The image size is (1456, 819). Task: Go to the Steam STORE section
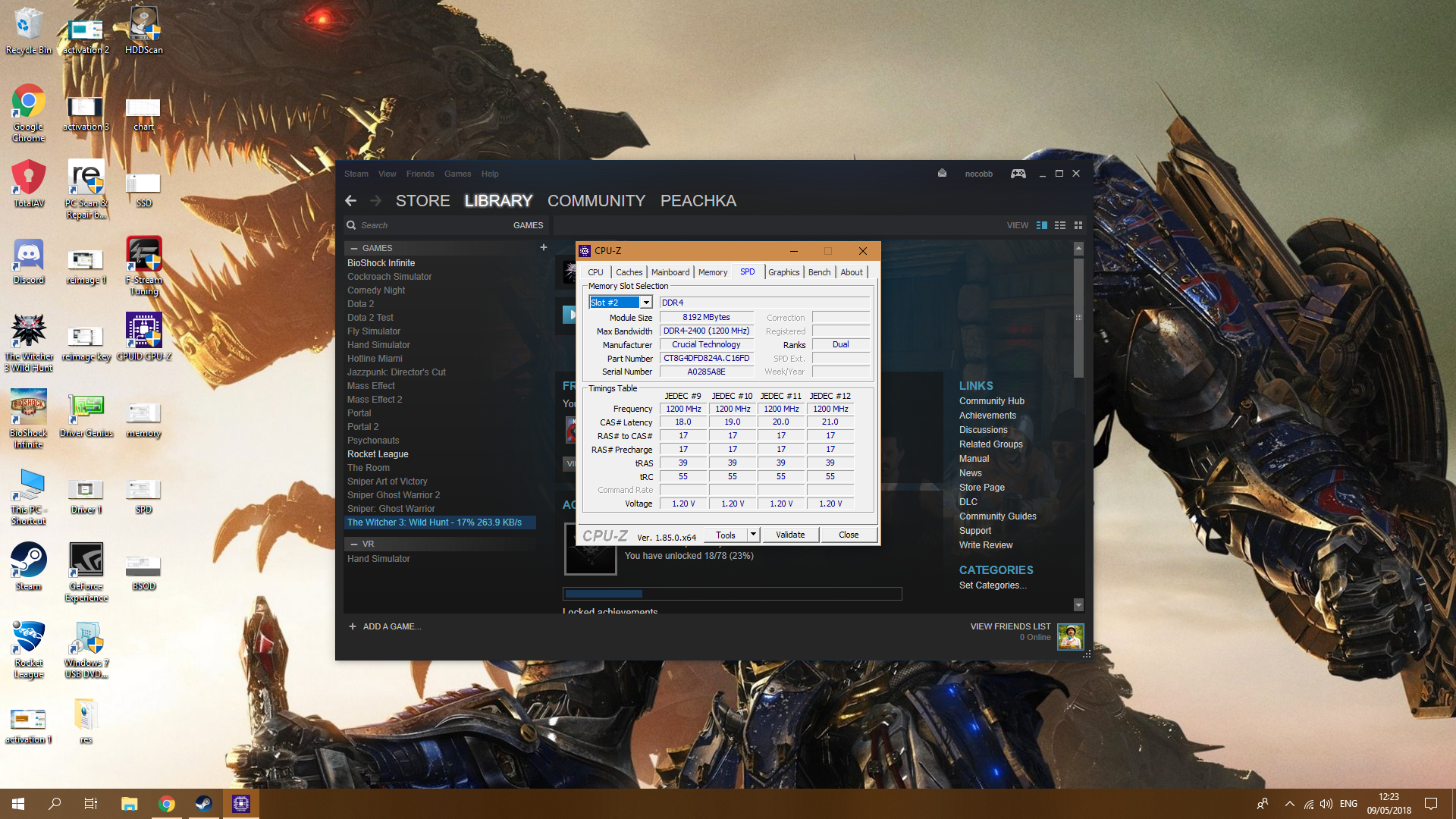point(422,201)
